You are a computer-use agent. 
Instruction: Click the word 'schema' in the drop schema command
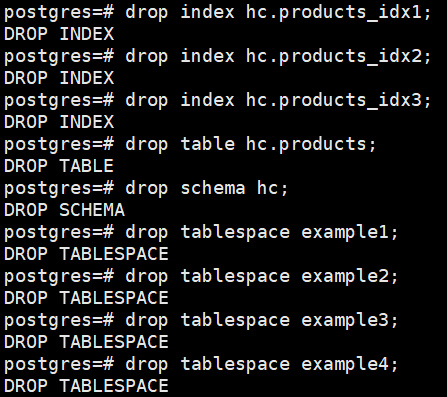pos(213,188)
